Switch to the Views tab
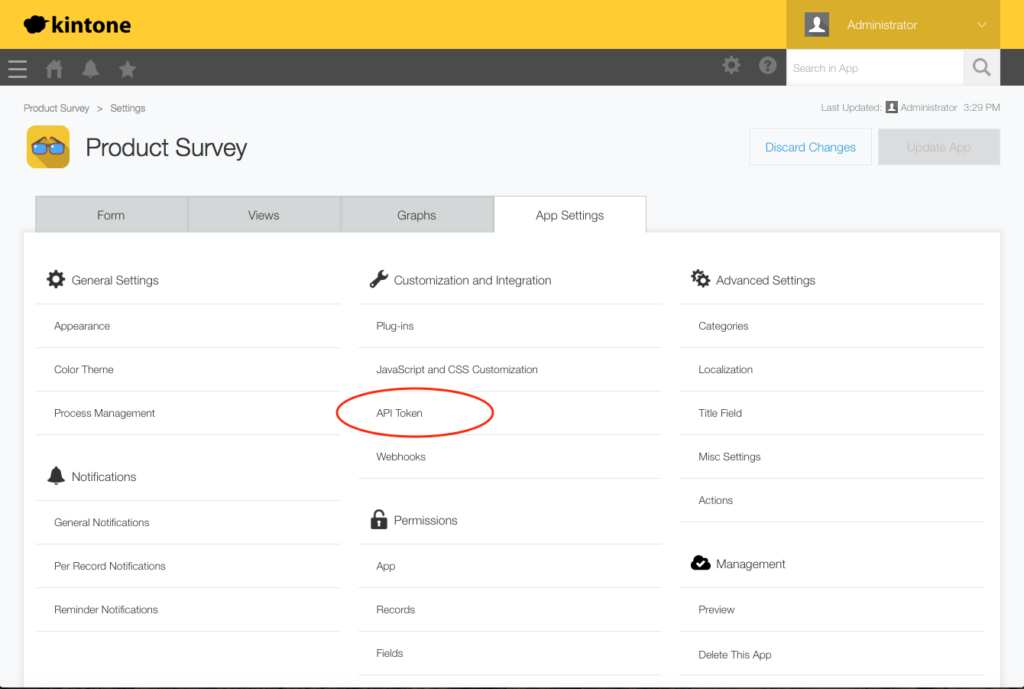Viewport: 1024px width, 689px height. (264, 215)
